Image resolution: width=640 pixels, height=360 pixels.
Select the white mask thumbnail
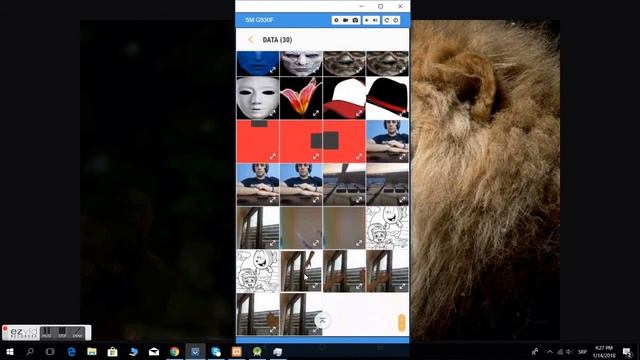pyautogui.click(x=258, y=98)
